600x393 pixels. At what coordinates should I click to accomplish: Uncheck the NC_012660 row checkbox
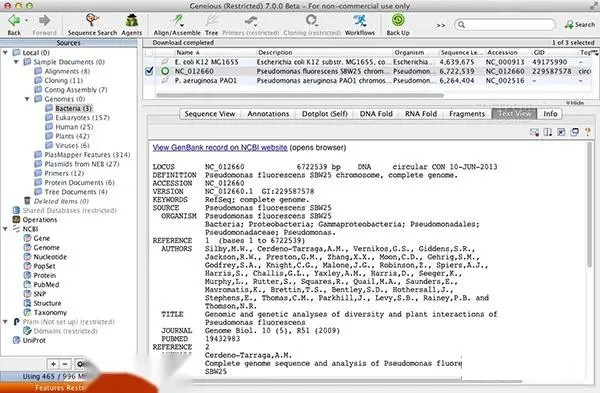(x=150, y=71)
